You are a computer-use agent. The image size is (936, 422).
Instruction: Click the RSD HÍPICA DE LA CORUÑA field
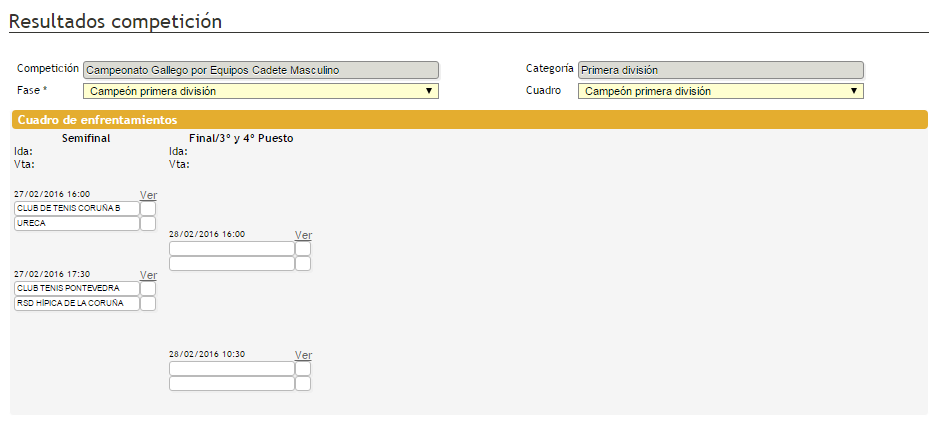pos(76,303)
